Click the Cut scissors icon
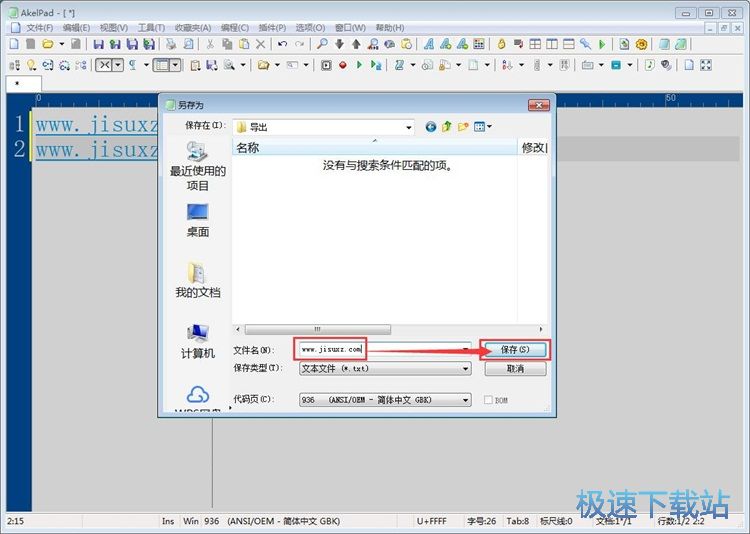The width and height of the screenshot is (750, 534). pyautogui.click(x=210, y=44)
